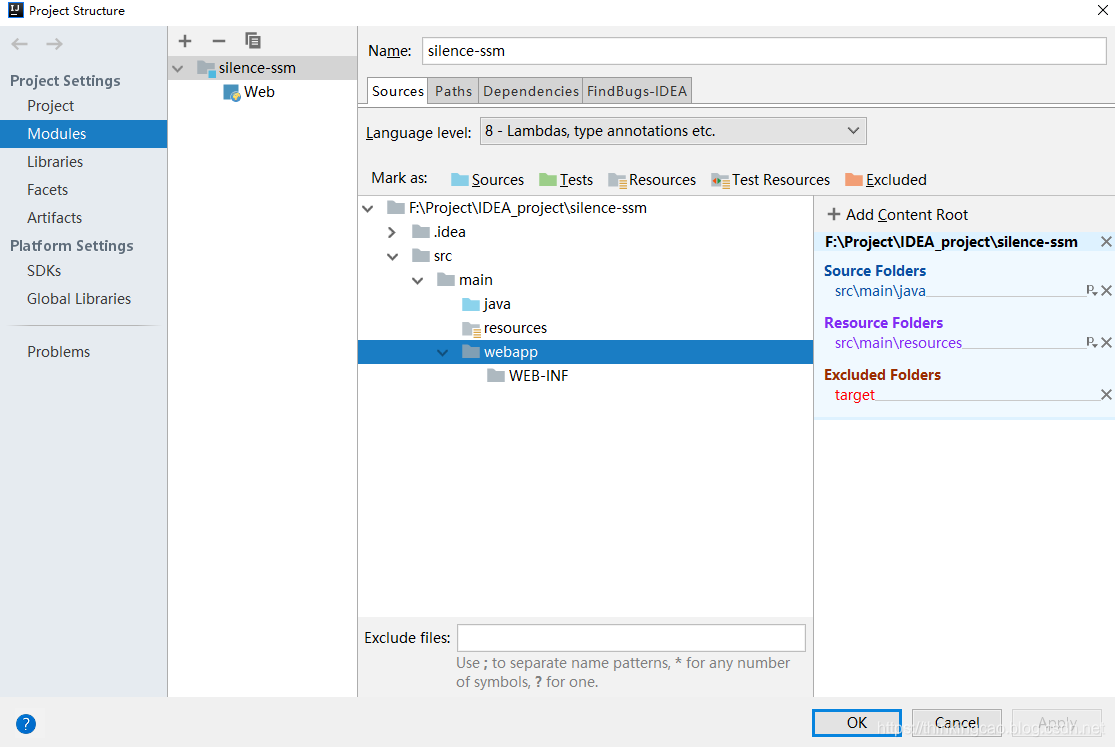This screenshot has width=1115, height=747.
Task: Click the Exclude files input field
Action: click(x=631, y=638)
